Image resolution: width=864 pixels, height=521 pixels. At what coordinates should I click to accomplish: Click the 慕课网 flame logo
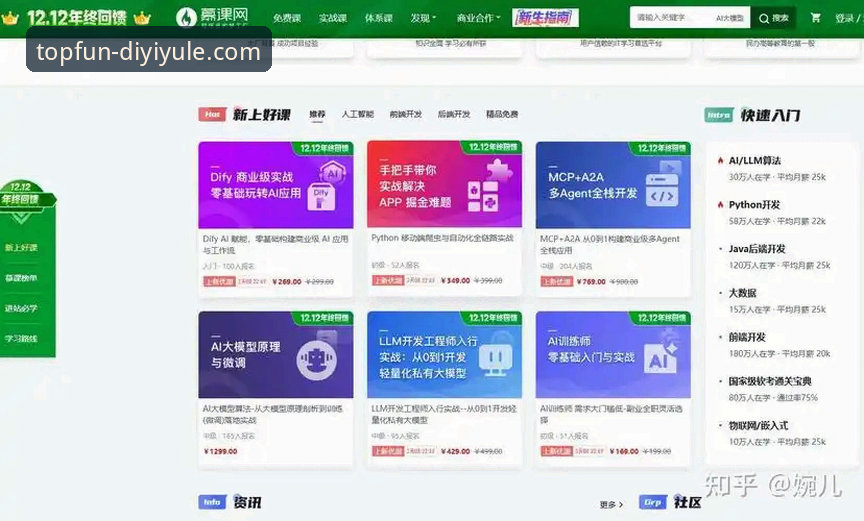[186, 17]
